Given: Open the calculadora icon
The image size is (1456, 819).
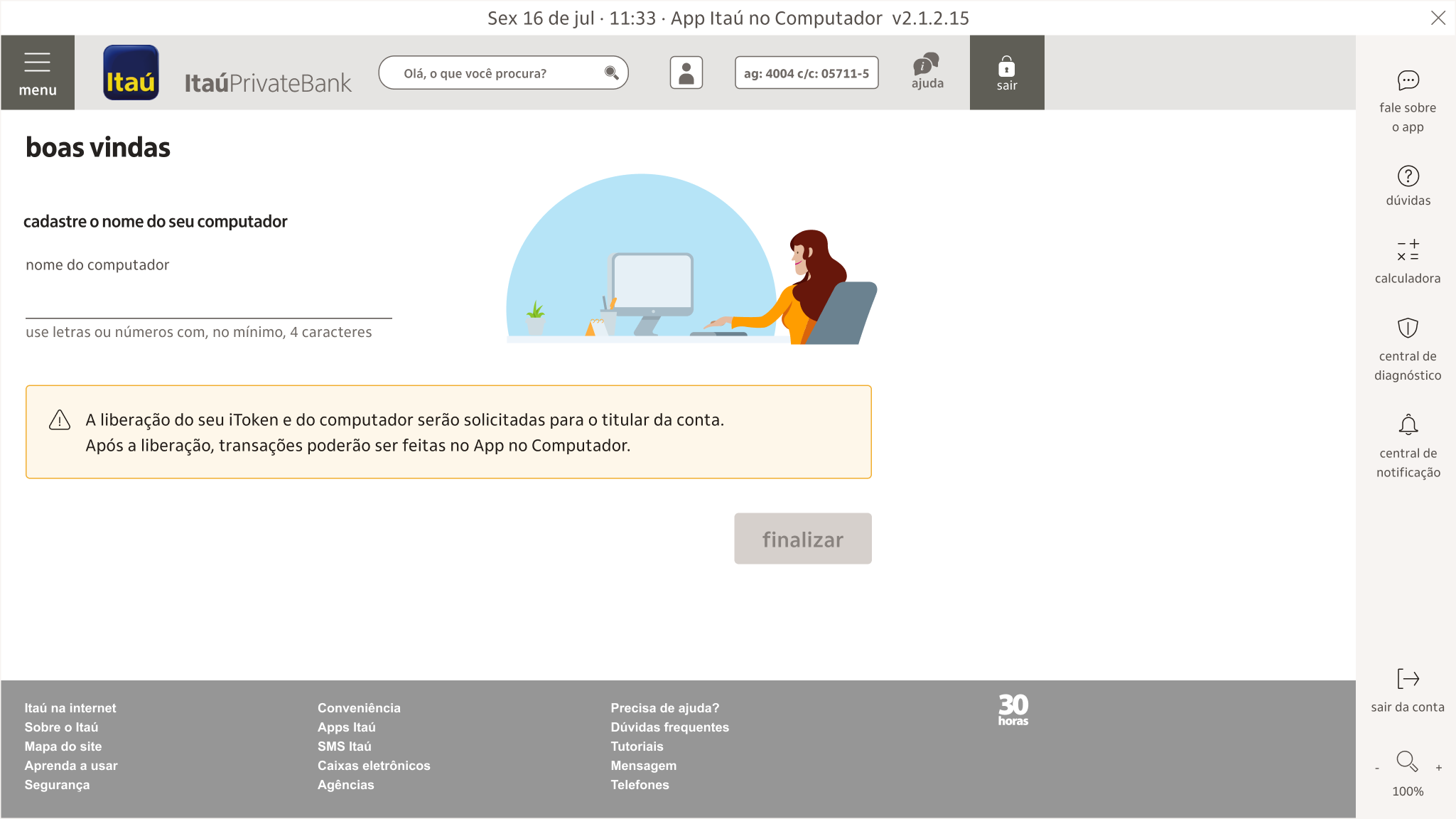Looking at the screenshot, I should coord(1408,250).
